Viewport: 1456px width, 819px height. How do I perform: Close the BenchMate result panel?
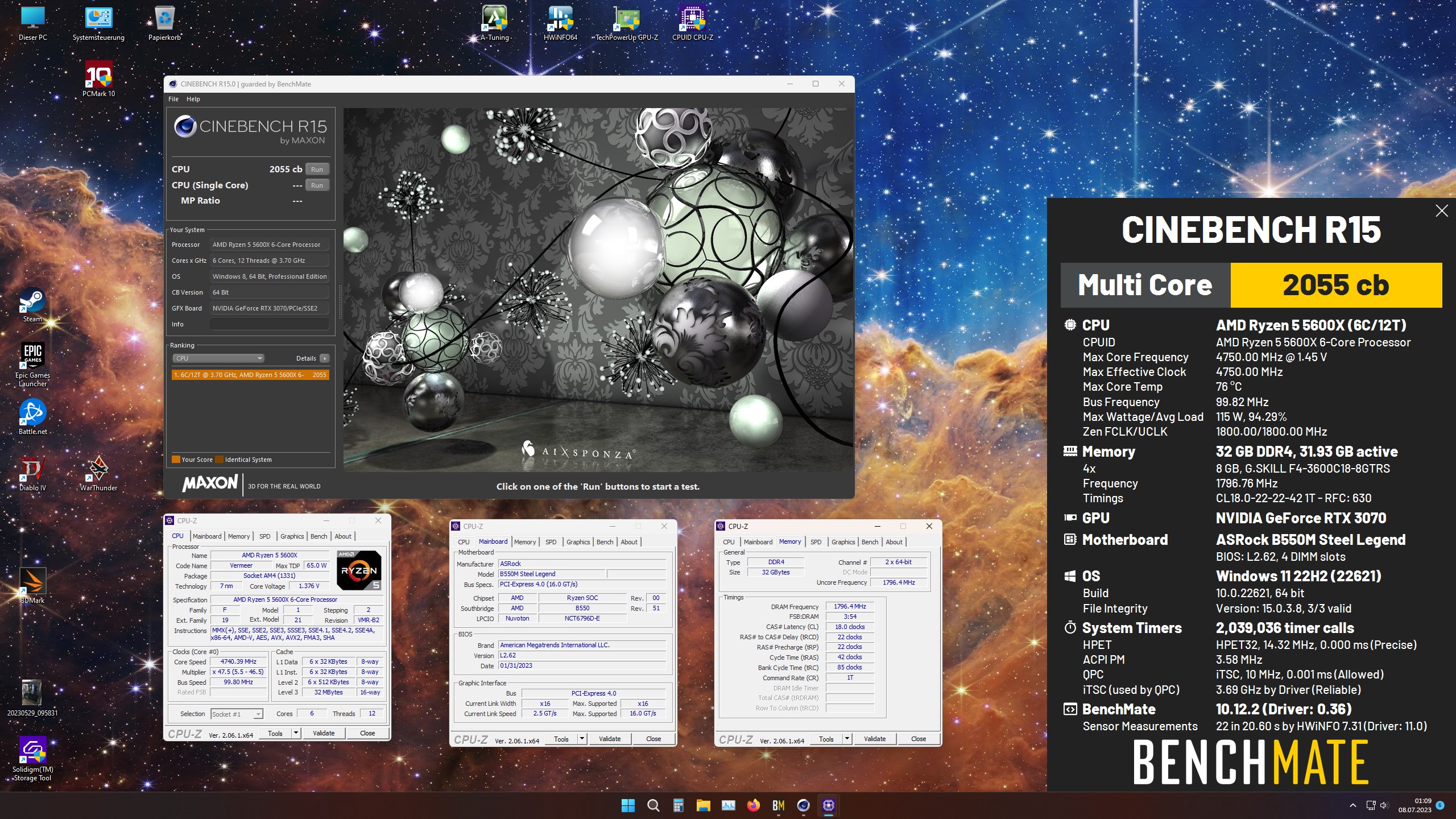(1441, 211)
